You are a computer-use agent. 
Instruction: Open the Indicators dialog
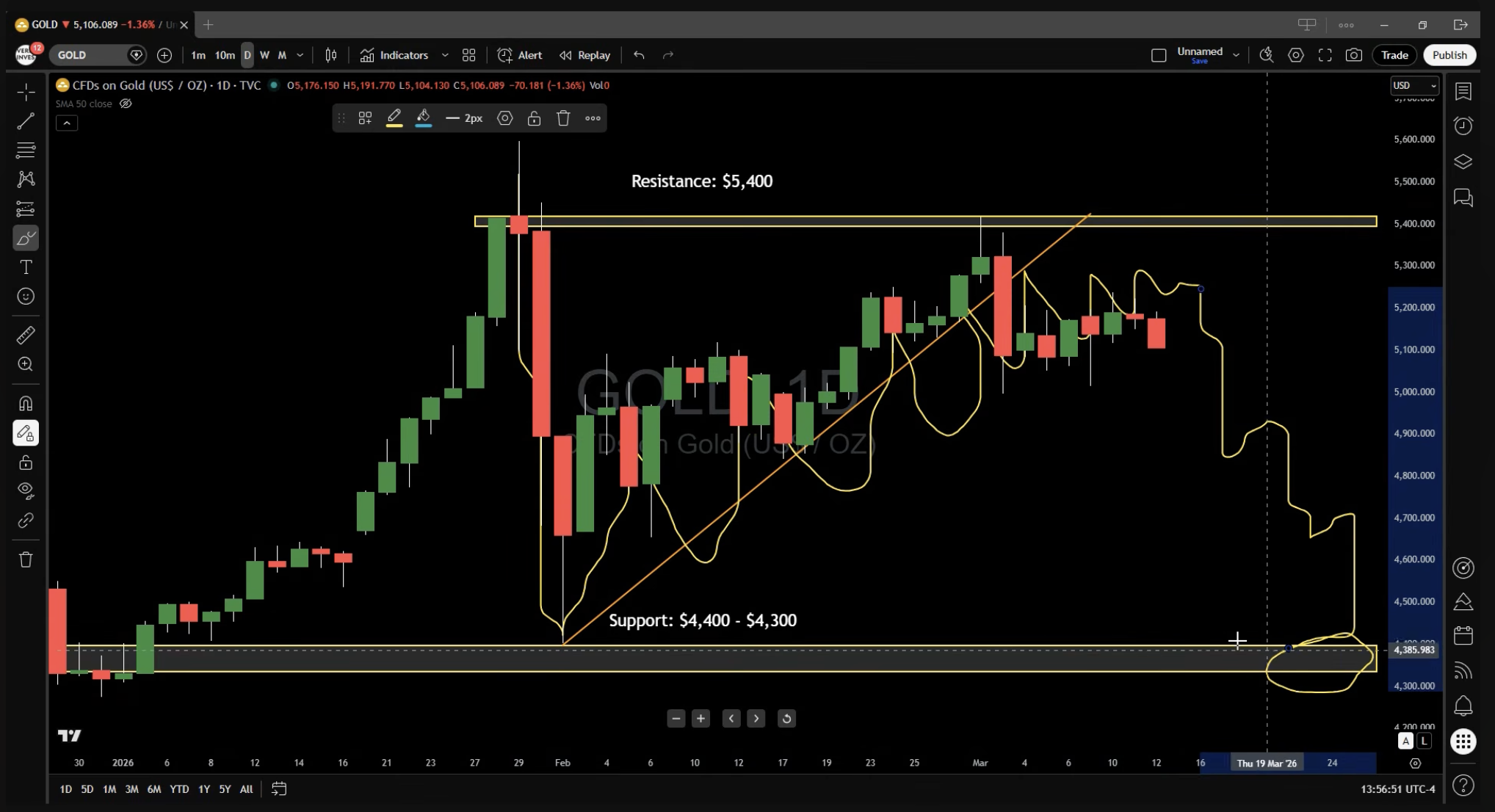pyautogui.click(x=395, y=55)
